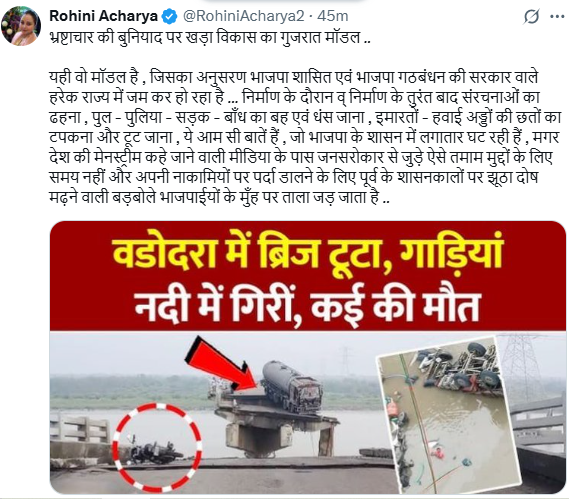
Task: Open the attached bridge collapse image
Action: [x=308, y=357]
